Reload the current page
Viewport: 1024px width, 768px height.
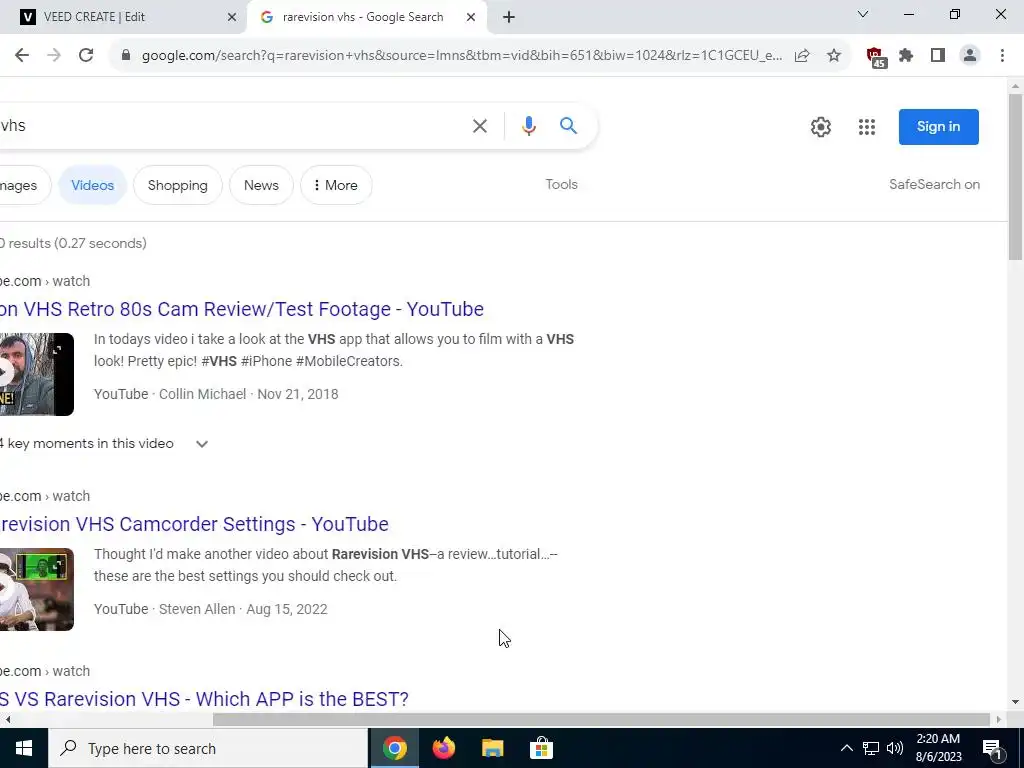click(86, 56)
